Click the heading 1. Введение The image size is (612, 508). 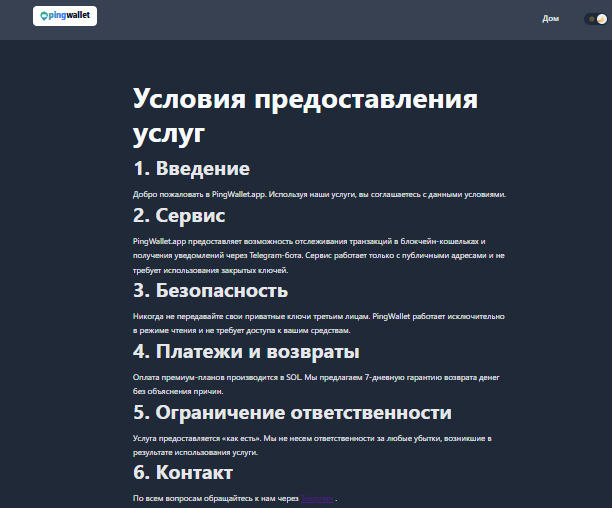click(191, 168)
